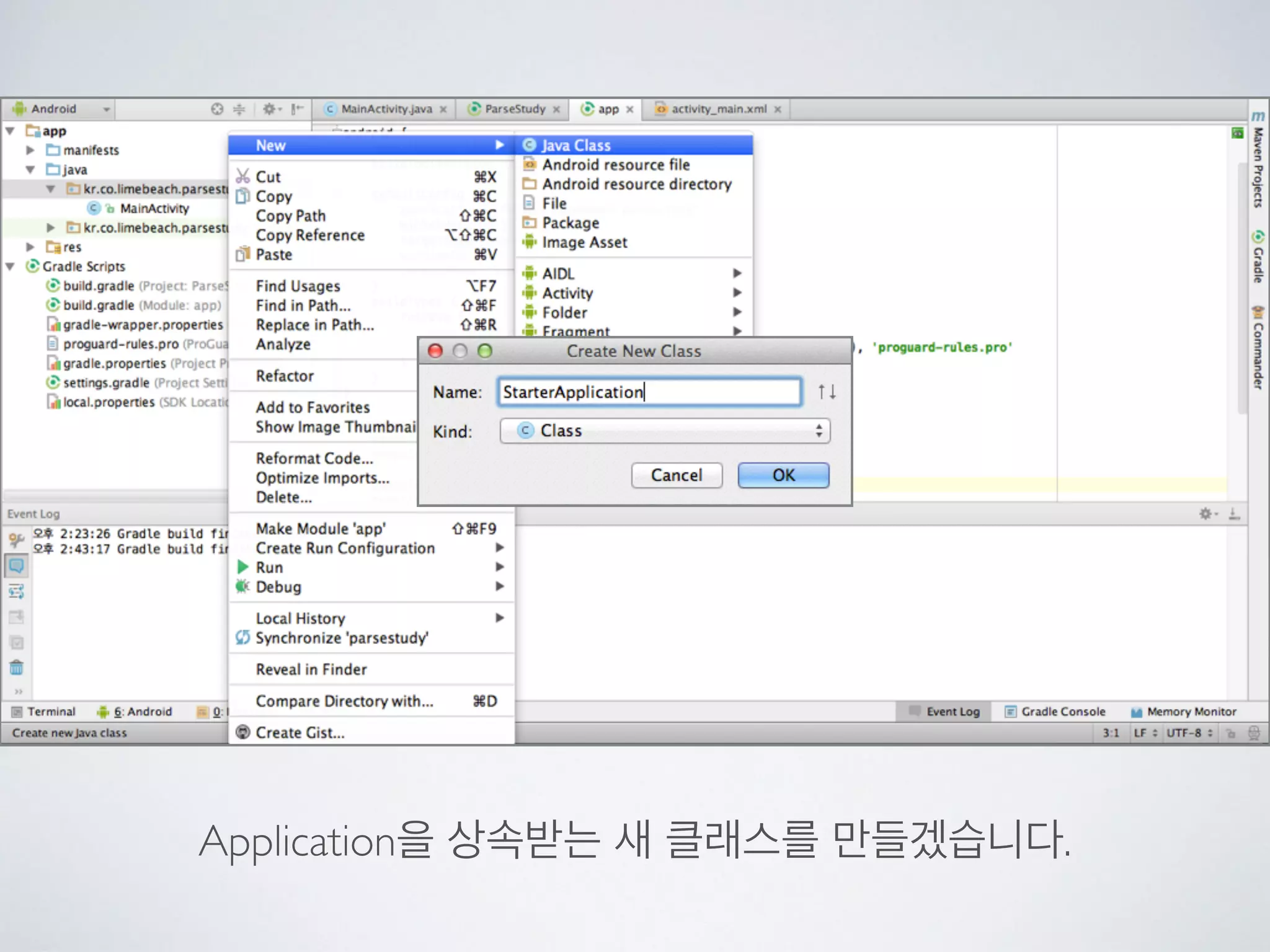
Task: Close the ParseStudy tab
Action: [556, 110]
